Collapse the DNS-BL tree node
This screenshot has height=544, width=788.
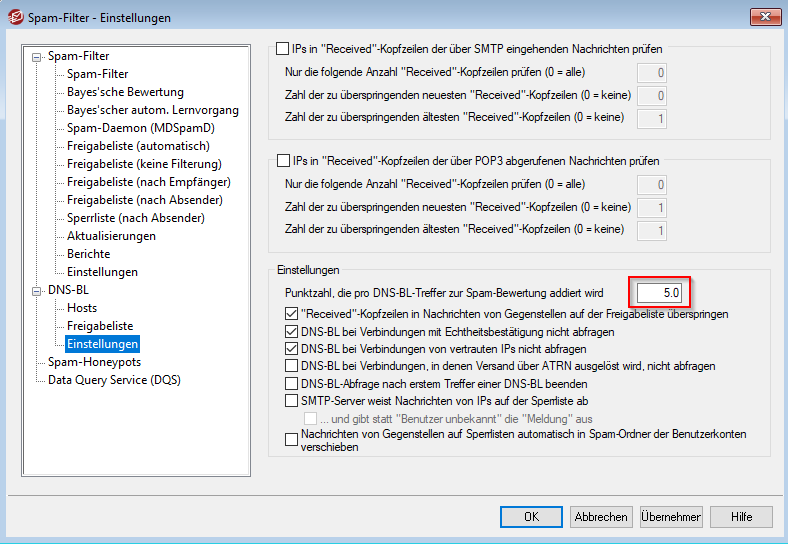(38, 290)
